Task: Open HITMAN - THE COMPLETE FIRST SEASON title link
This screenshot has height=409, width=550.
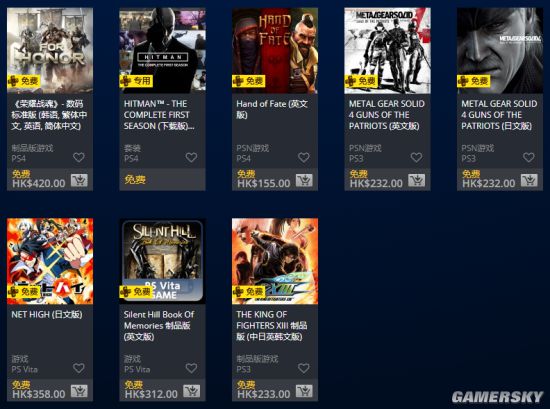Action: click(x=159, y=115)
